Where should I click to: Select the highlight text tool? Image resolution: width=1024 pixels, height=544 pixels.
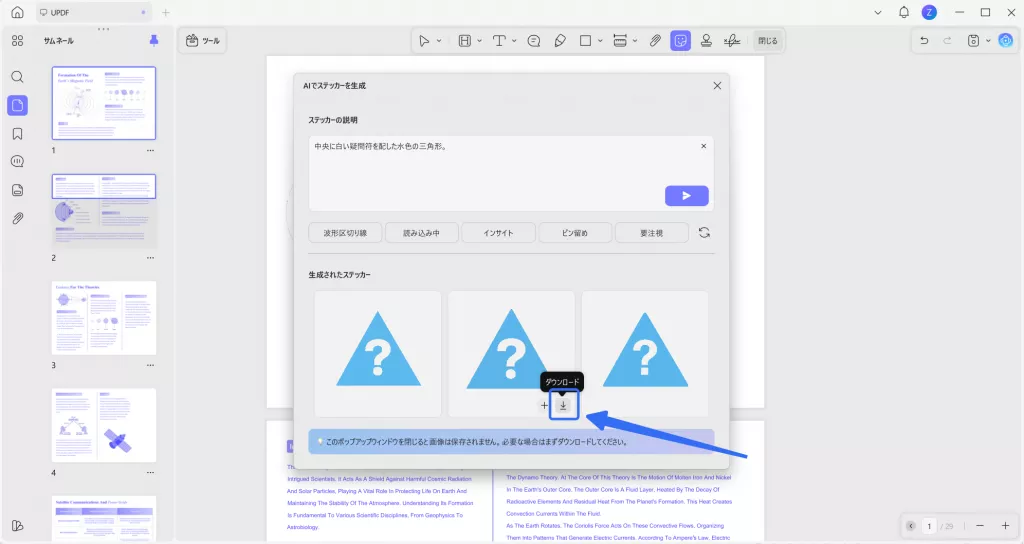coord(464,40)
